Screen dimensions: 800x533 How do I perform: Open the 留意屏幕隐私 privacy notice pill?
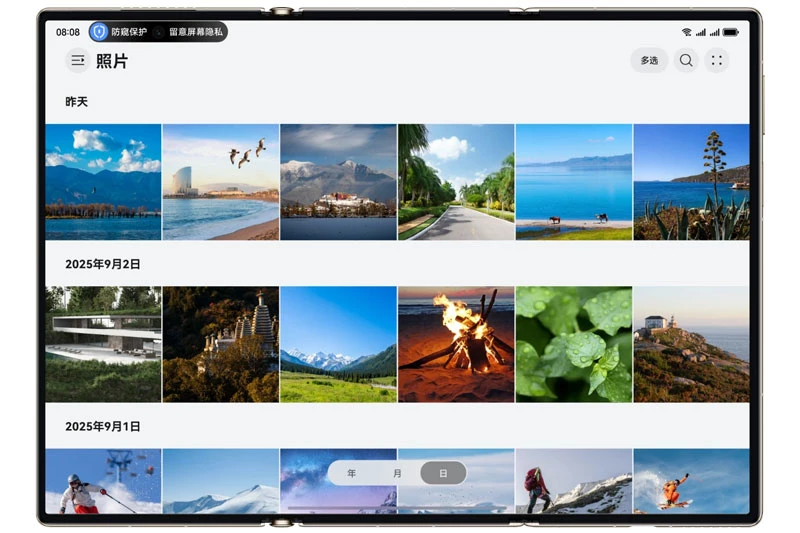coord(195,32)
